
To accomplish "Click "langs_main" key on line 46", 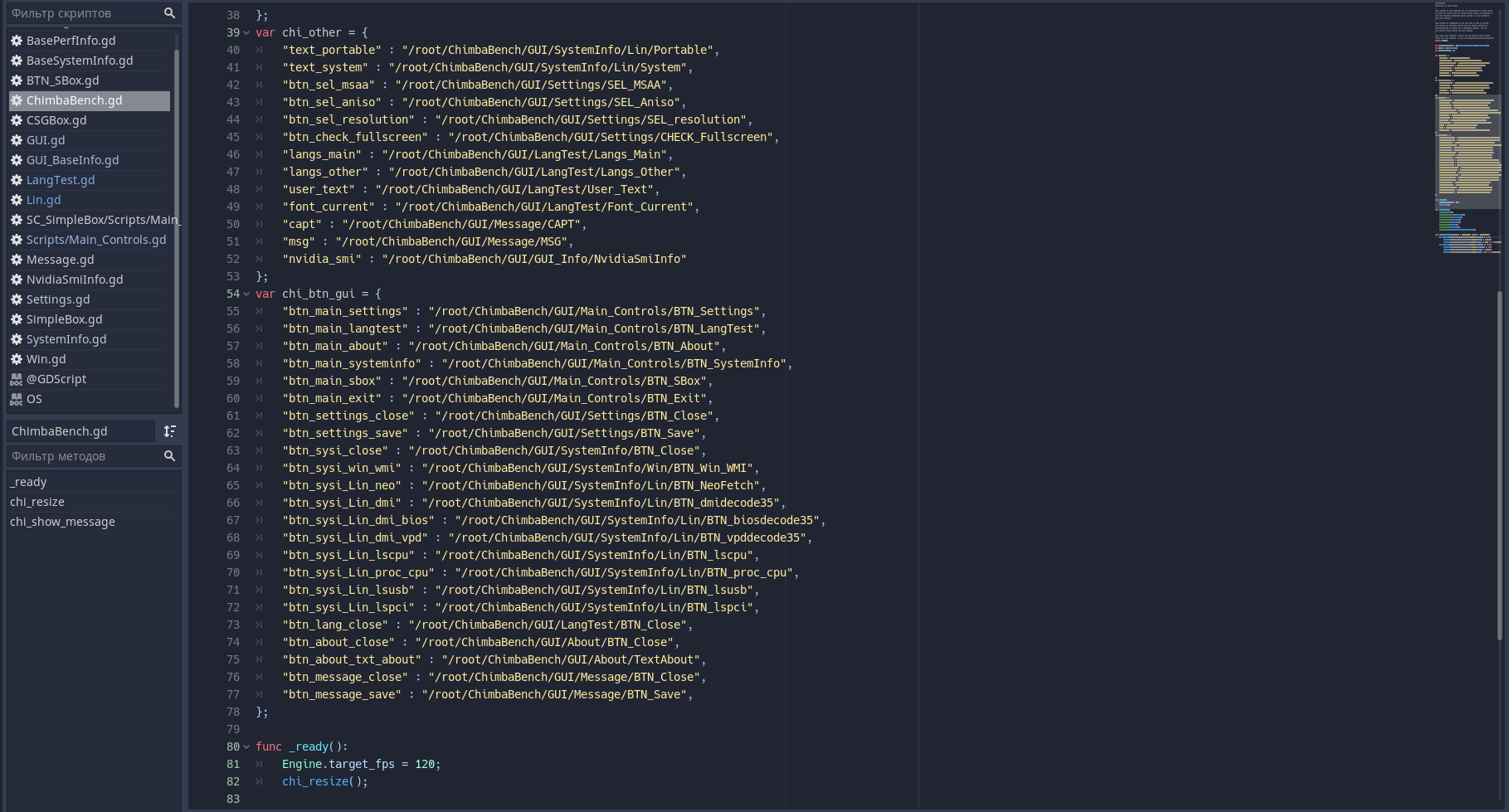I will coord(322,155).
